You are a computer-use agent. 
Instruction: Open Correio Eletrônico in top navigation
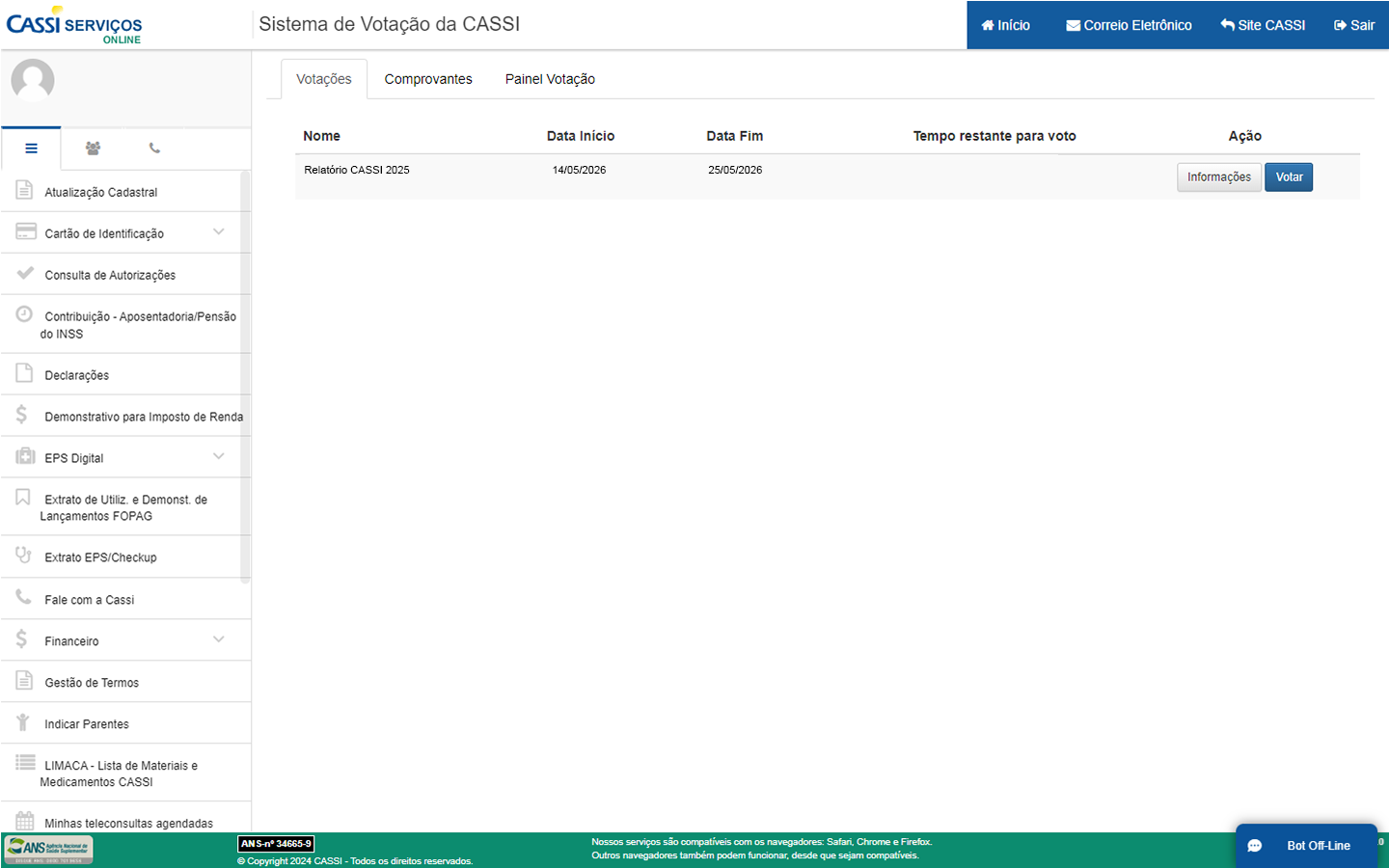1129,25
